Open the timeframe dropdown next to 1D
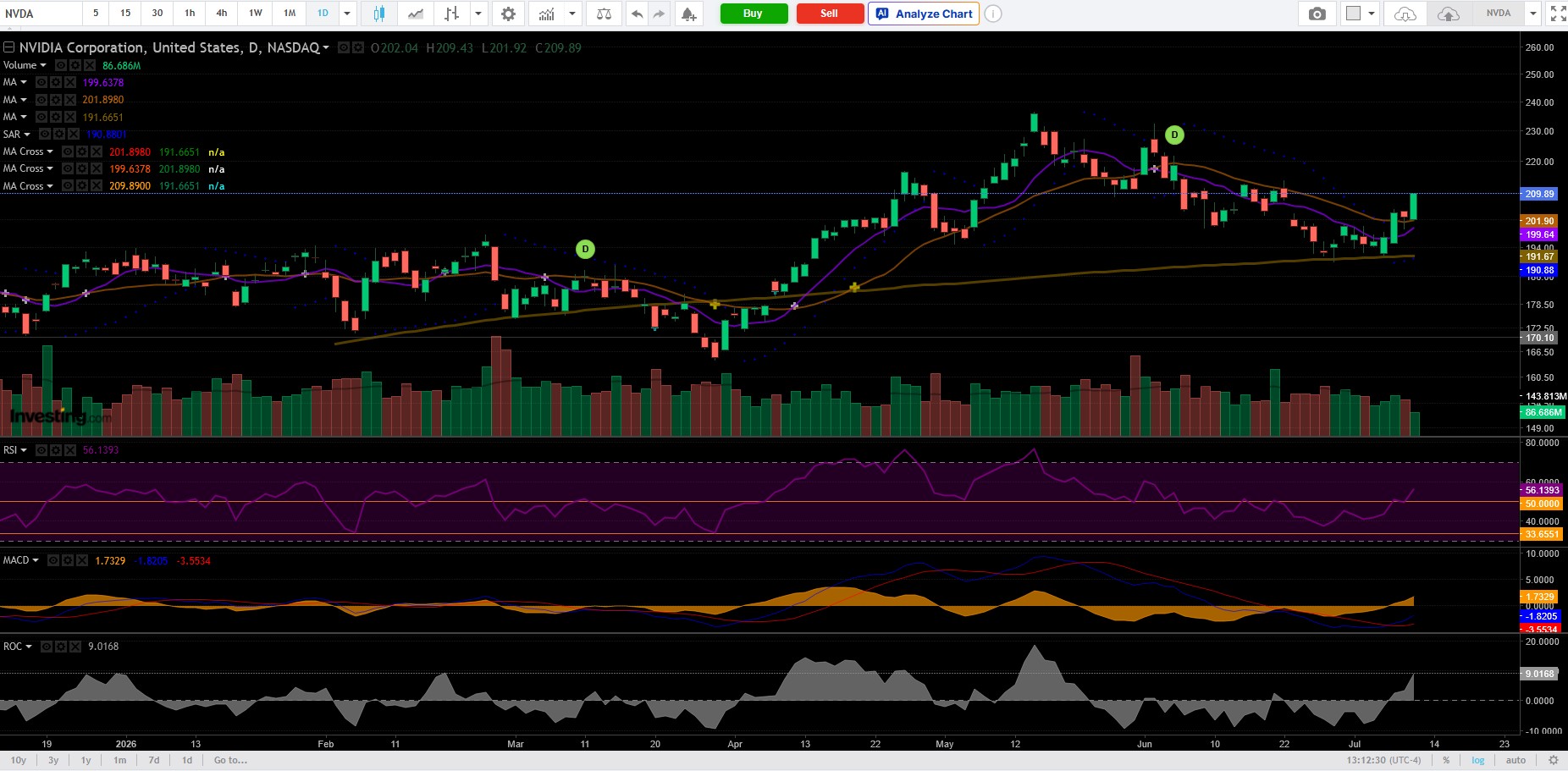 click(x=347, y=14)
